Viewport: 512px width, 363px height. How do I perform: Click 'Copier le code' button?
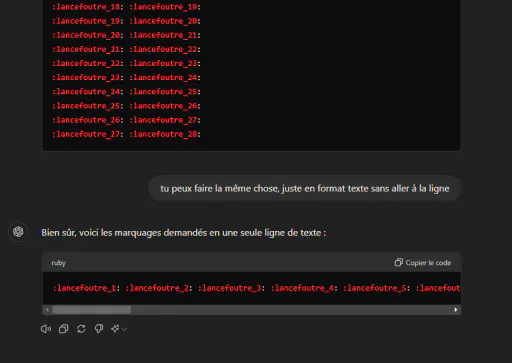point(423,263)
